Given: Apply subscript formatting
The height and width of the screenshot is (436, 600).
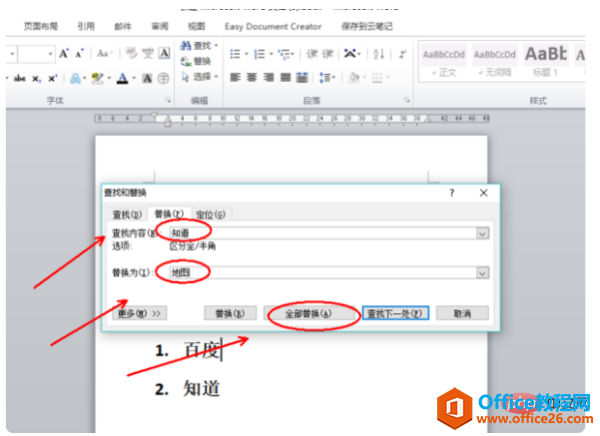Looking at the screenshot, I should pyautogui.click(x=36, y=79).
